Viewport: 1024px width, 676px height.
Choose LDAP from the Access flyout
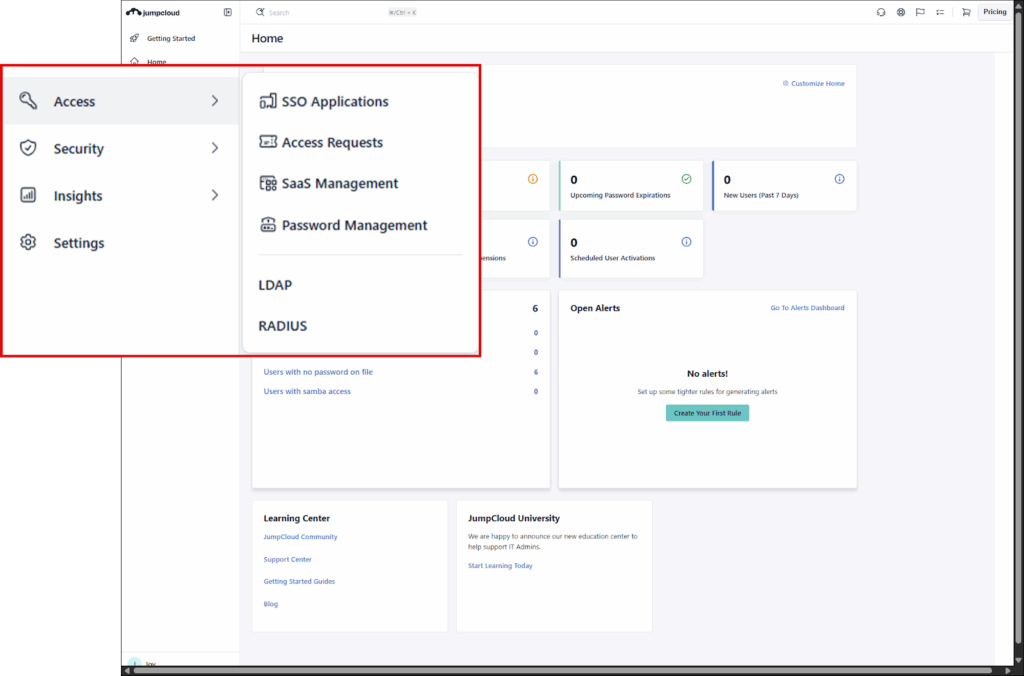coord(275,285)
